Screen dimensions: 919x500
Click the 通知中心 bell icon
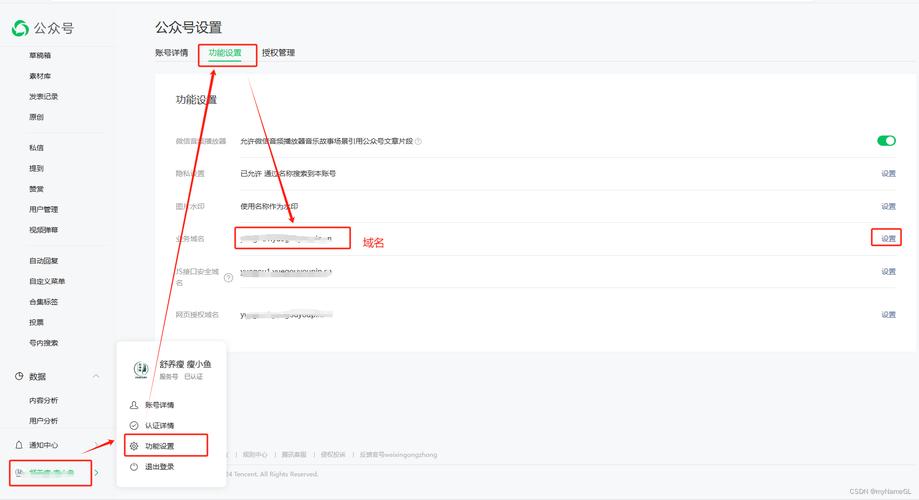tap(19, 445)
